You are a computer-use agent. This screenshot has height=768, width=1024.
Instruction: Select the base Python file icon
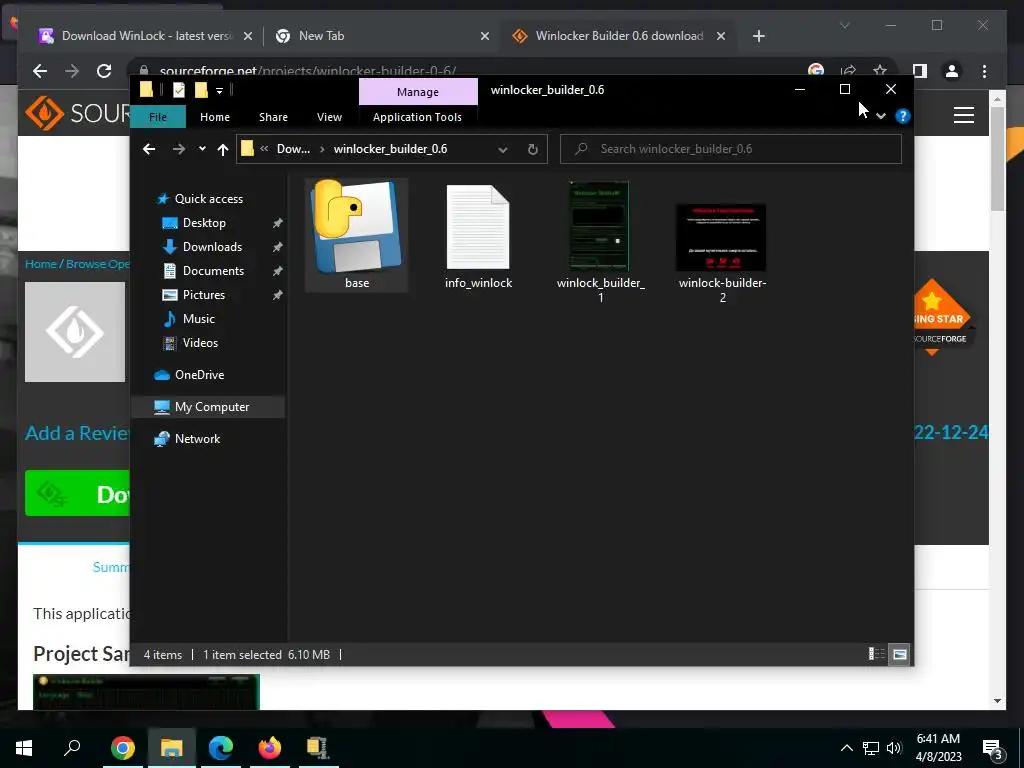point(357,227)
